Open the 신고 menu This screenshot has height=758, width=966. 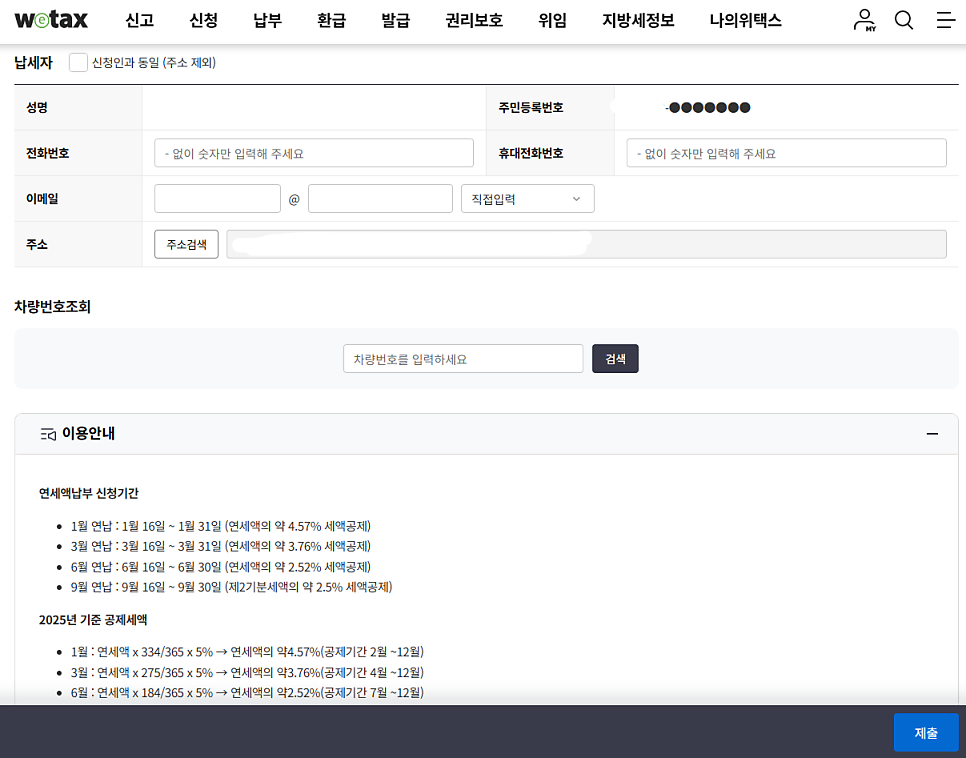(x=139, y=20)
